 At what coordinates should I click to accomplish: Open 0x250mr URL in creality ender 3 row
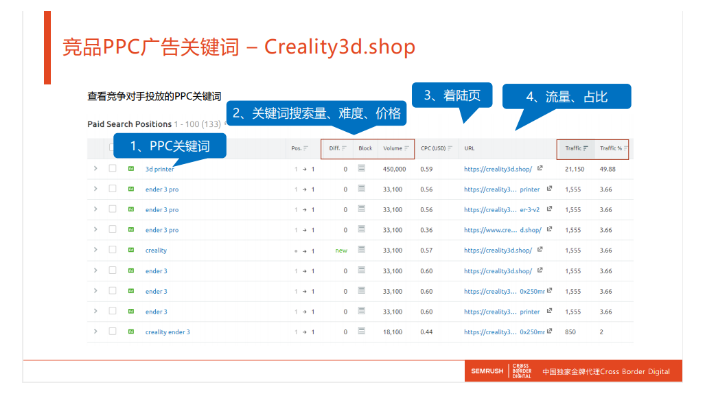pos(504,332)
